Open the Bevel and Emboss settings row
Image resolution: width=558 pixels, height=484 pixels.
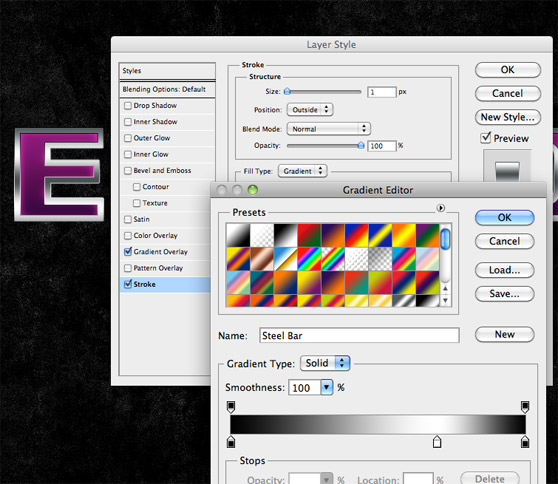(x=167, y=171)
